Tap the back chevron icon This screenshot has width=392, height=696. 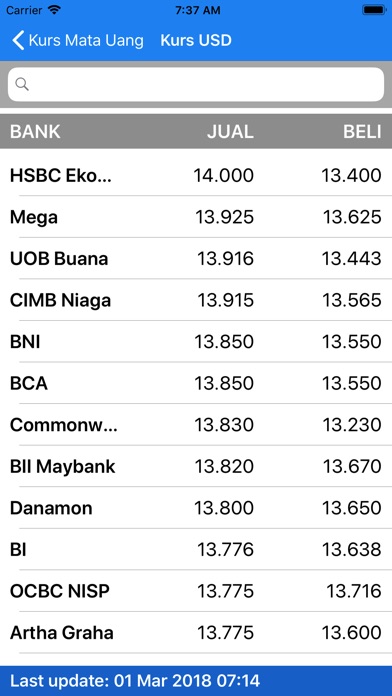pos(18,40)
